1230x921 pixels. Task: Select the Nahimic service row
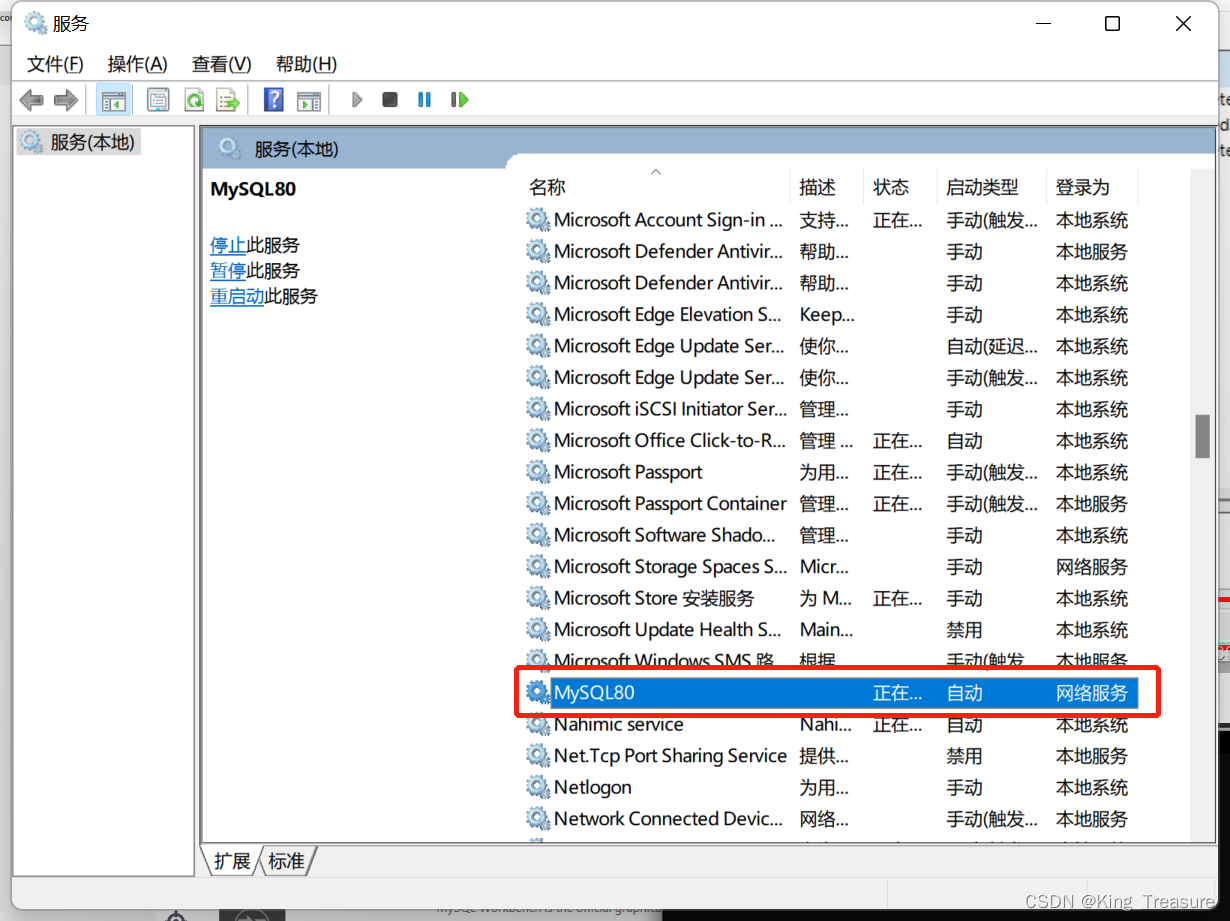click(831, 724)
